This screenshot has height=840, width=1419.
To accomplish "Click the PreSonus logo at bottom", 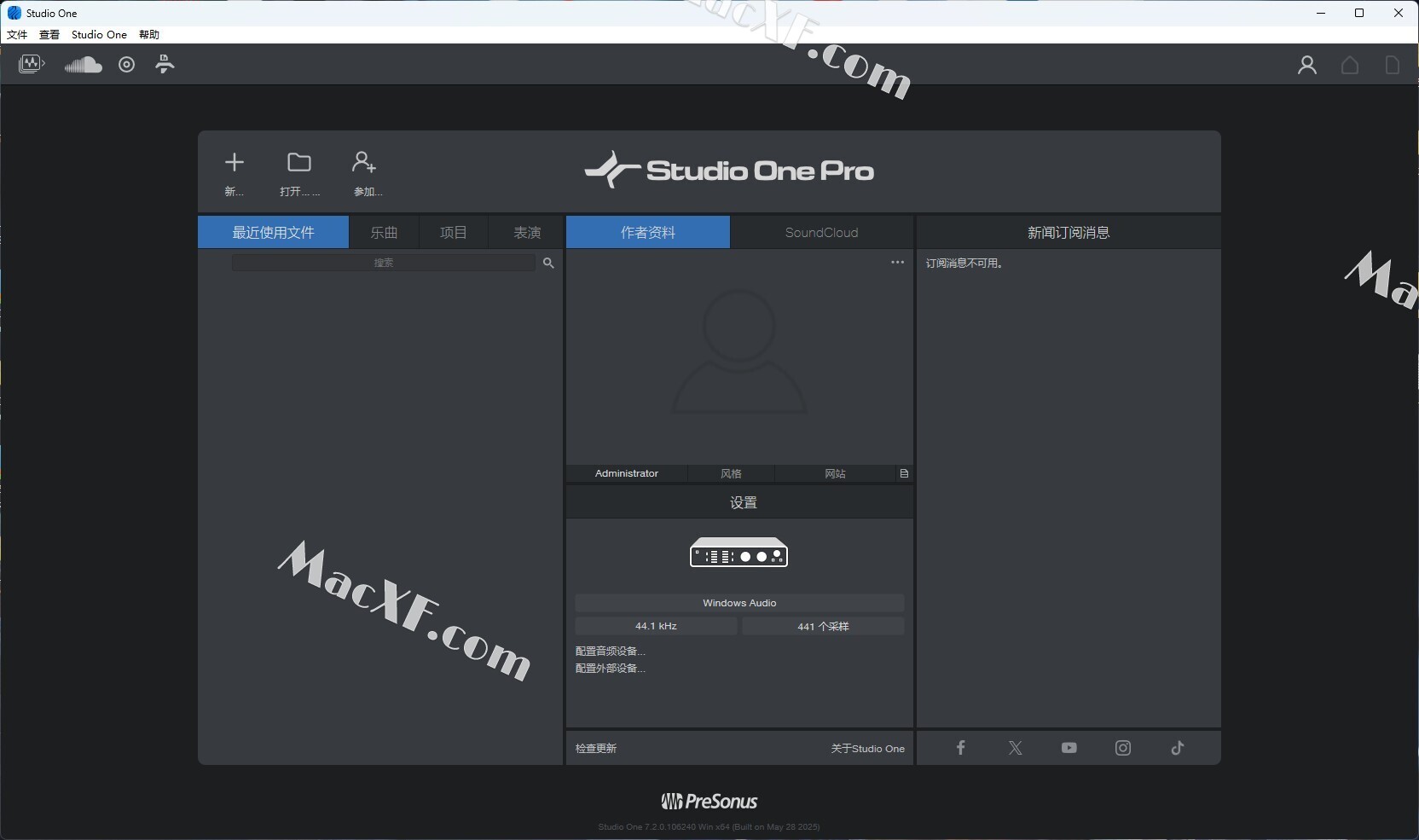I will pyautogui.click(x=709, y=801).
